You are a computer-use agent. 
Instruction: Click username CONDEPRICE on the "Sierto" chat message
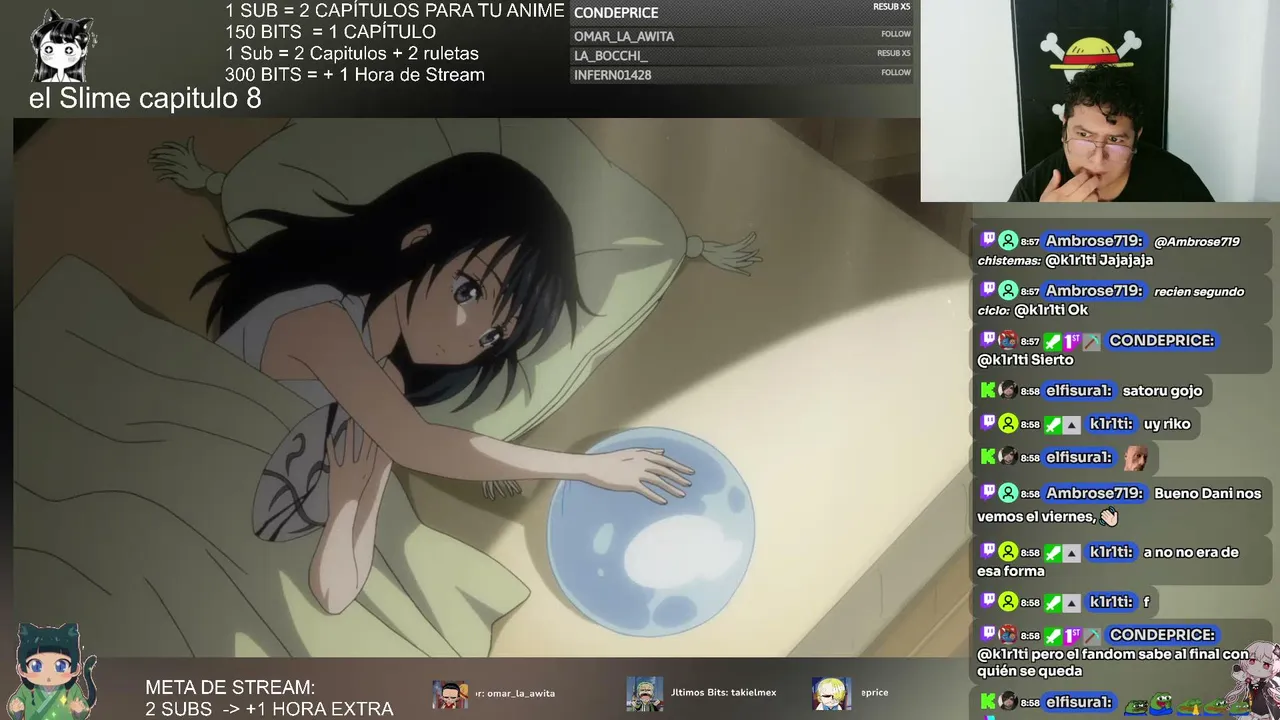(1162, 341)
